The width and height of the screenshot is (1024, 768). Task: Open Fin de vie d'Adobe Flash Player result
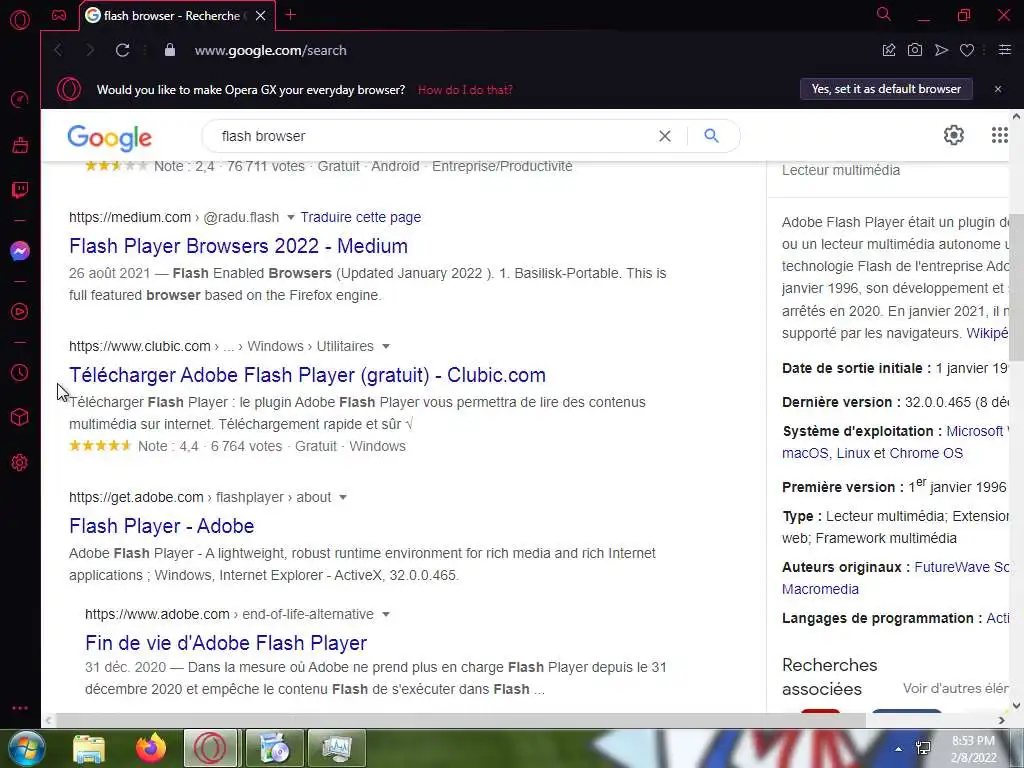click(x=226, y=643)
